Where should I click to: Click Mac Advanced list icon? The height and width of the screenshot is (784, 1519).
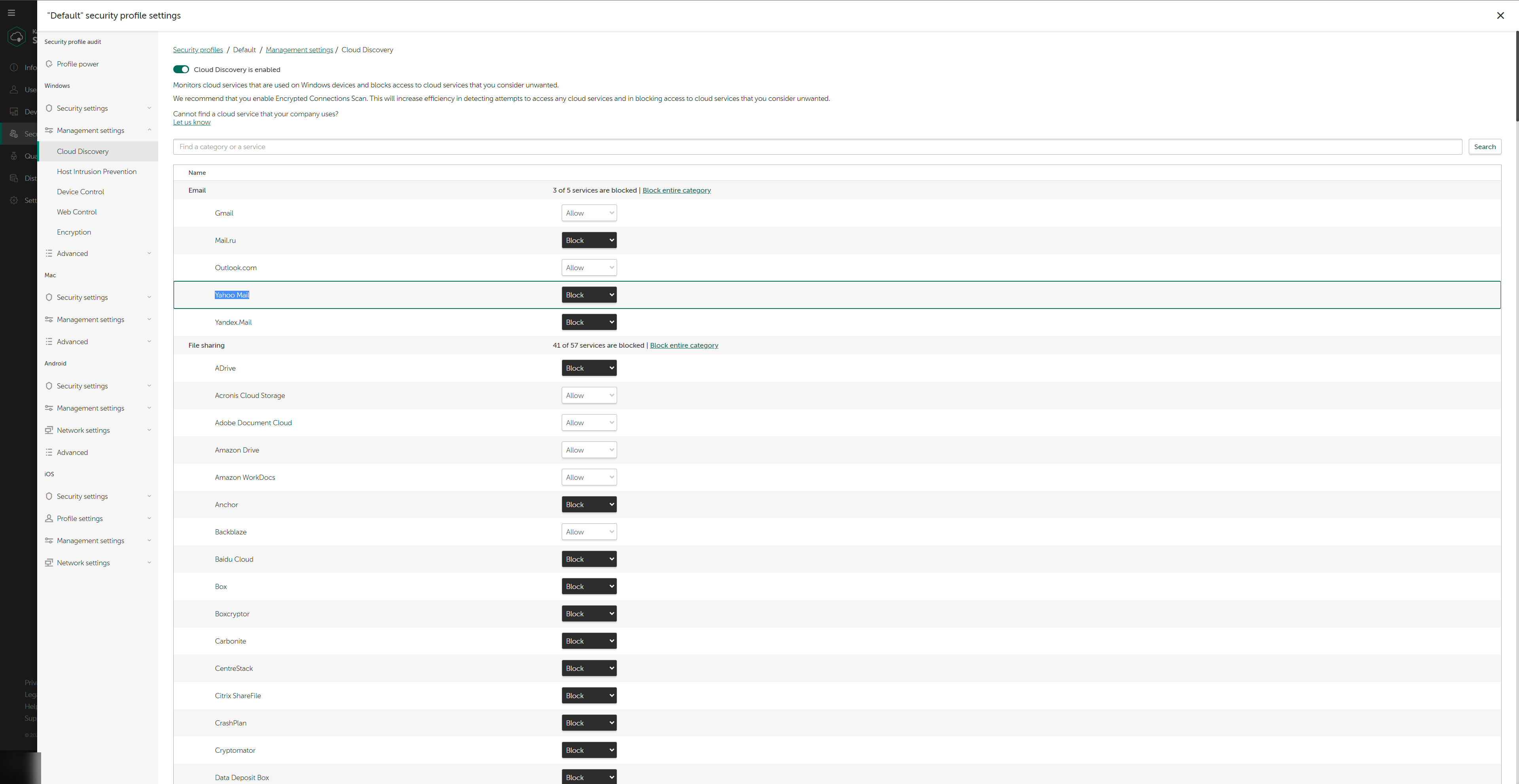click(x=49, y=341)
